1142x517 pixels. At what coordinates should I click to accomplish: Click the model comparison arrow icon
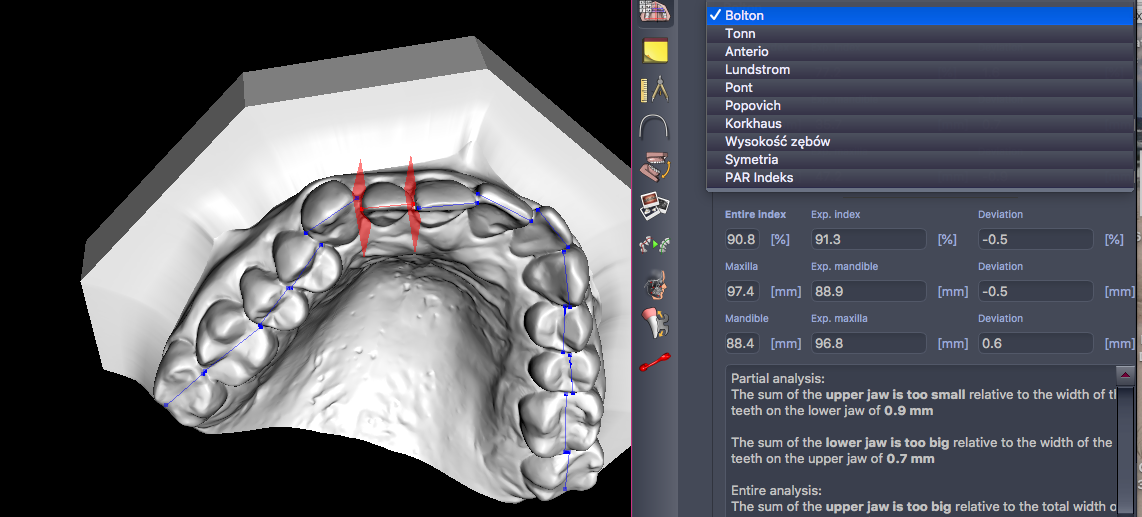click(x=655, y=243)
